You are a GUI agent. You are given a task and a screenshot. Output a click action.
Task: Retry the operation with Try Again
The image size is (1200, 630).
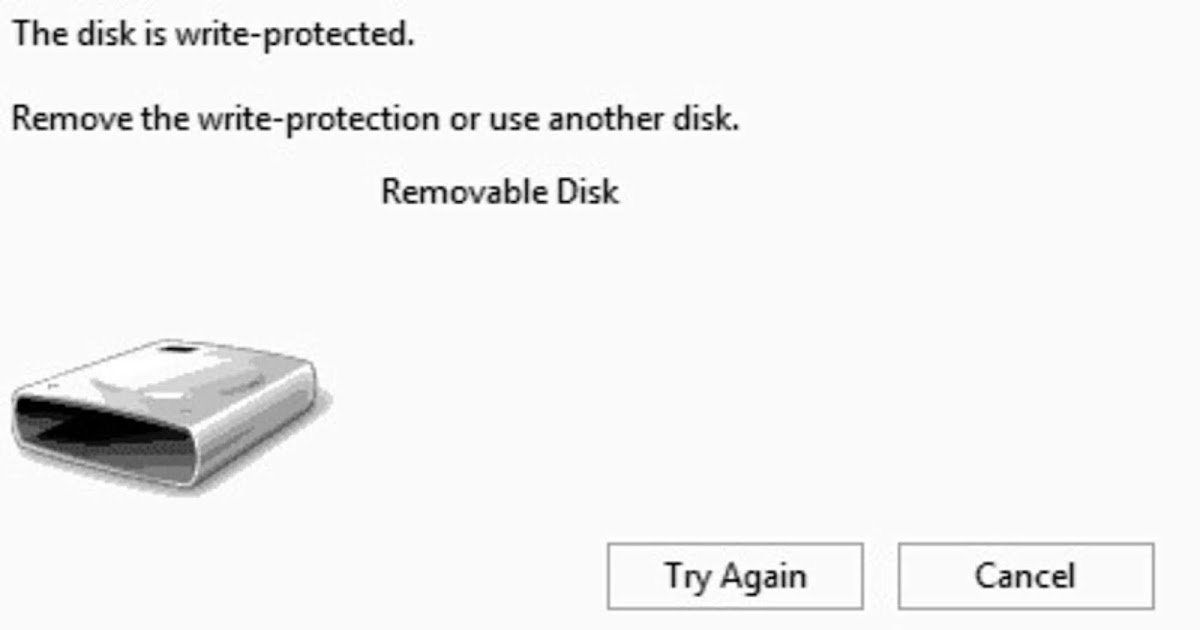click(x=735, y=576)
